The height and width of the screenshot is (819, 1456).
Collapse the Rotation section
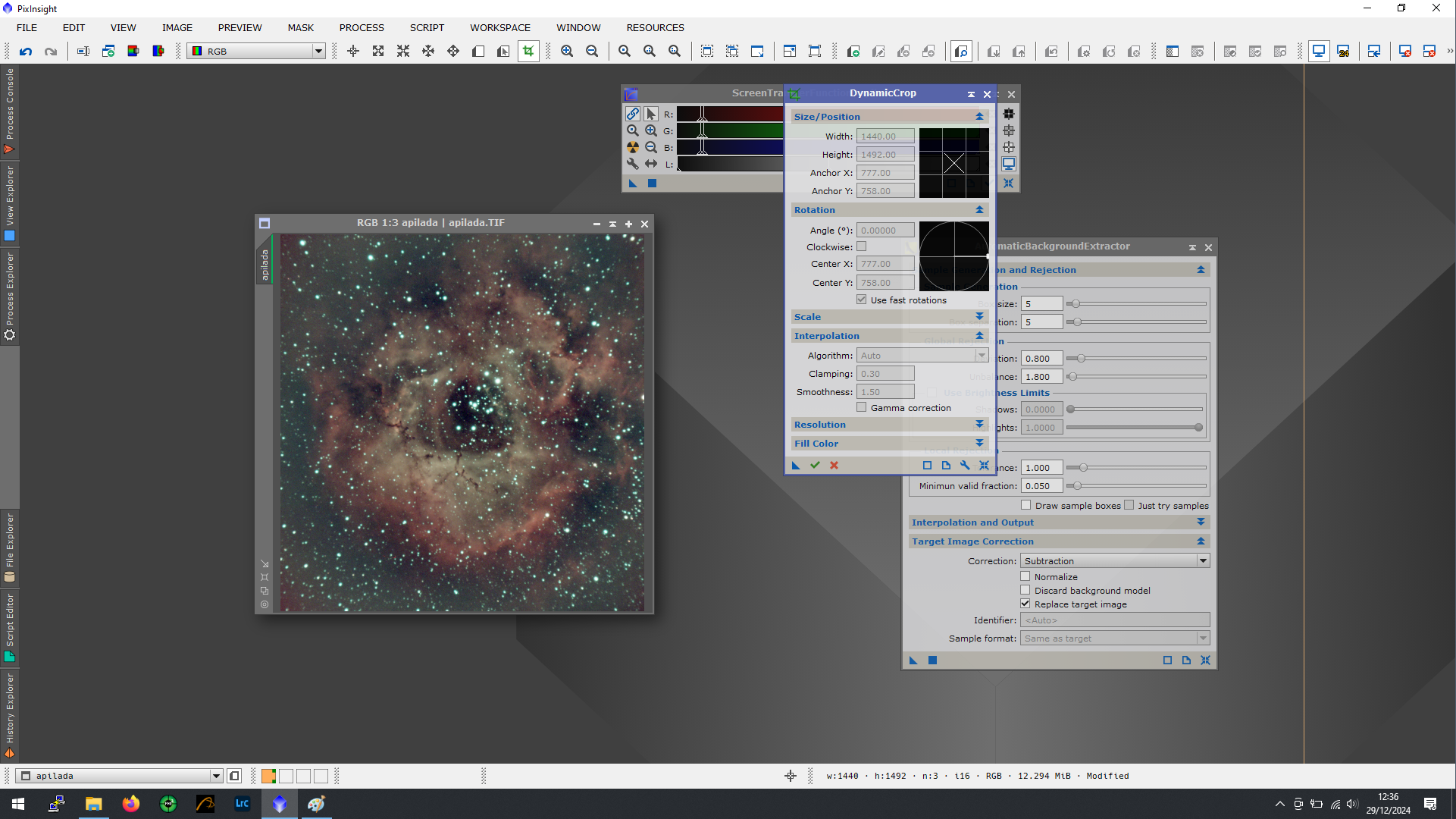[979, 210]
